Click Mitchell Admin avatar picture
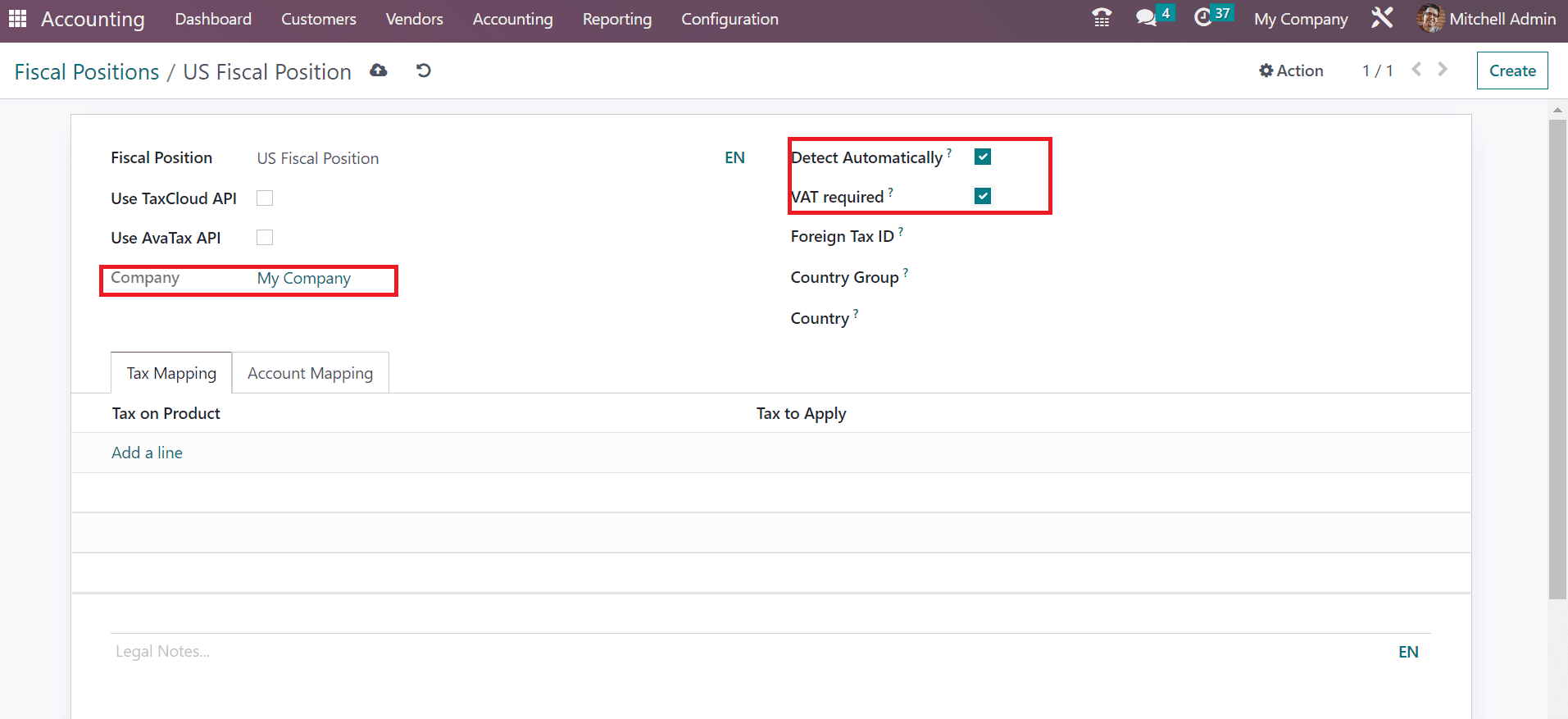 point(1430,18)
